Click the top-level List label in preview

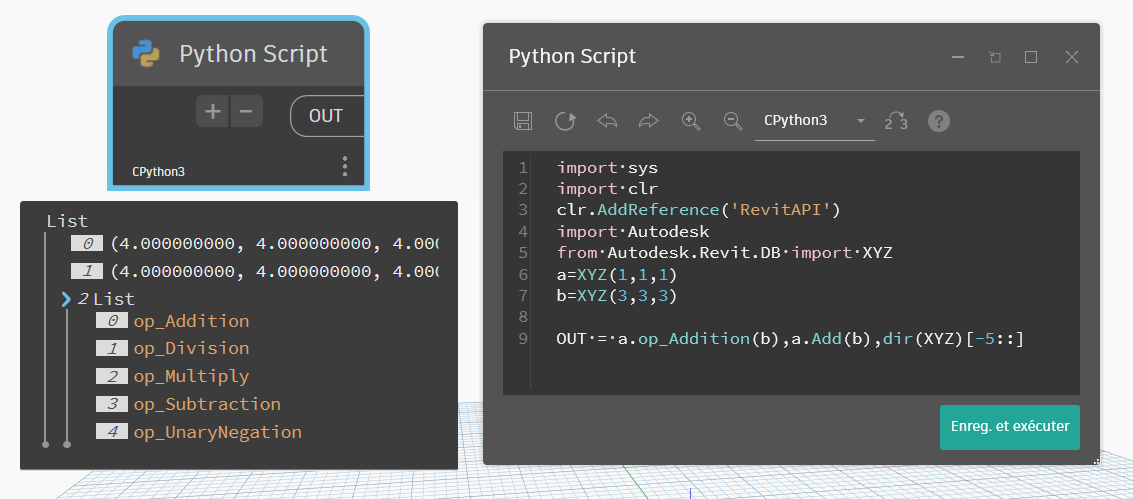click(x=67, y=221)
